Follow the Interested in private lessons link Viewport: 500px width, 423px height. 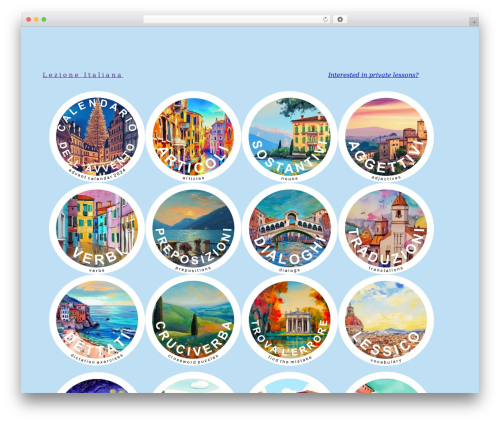373,75
